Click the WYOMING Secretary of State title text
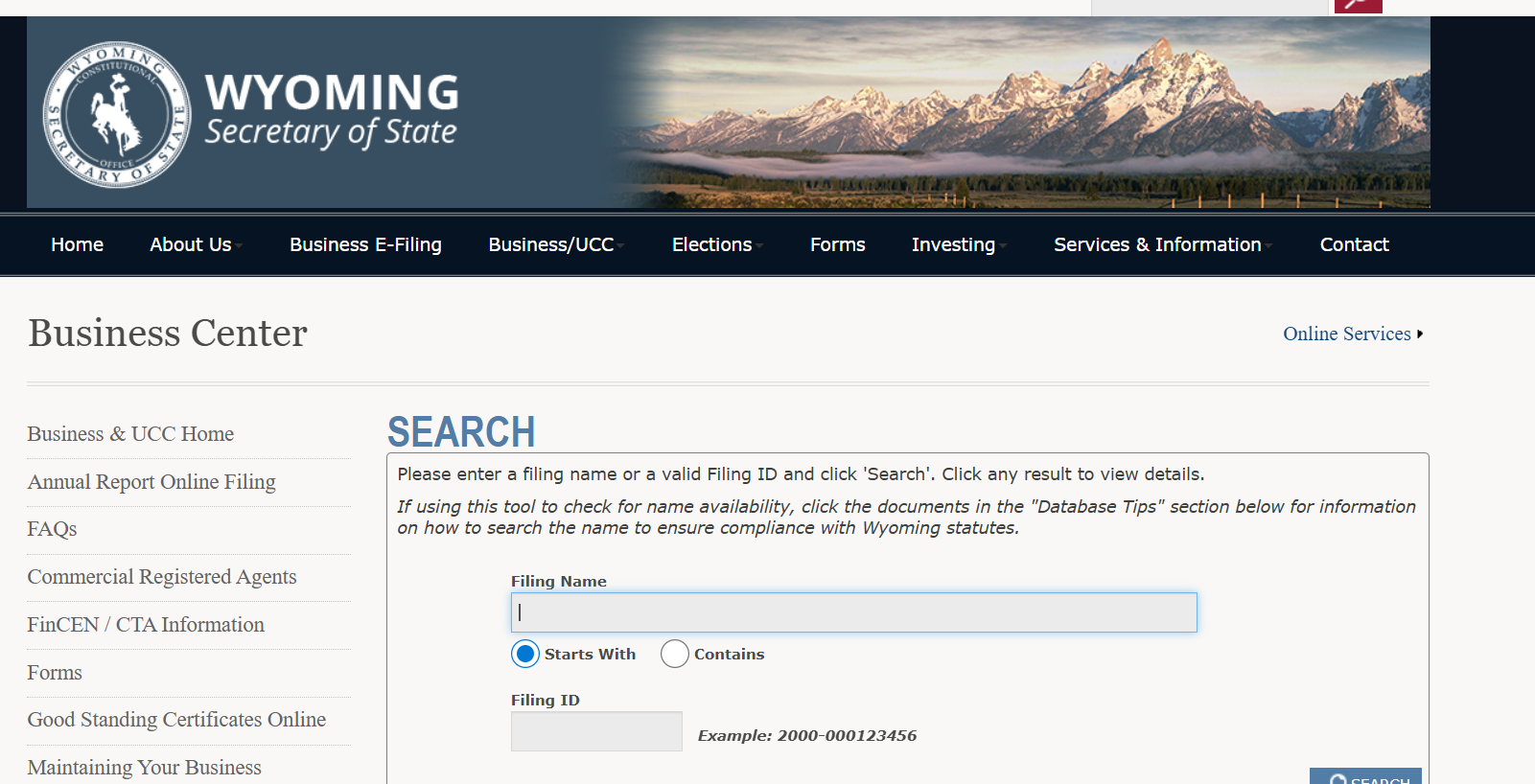 tap(332, 110)
